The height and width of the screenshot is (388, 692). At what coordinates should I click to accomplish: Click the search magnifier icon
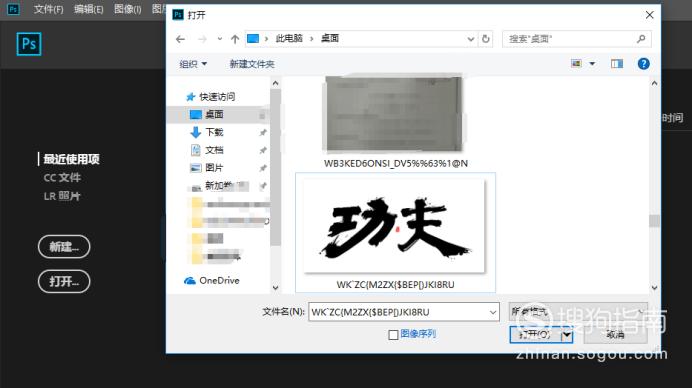(641, 39)
